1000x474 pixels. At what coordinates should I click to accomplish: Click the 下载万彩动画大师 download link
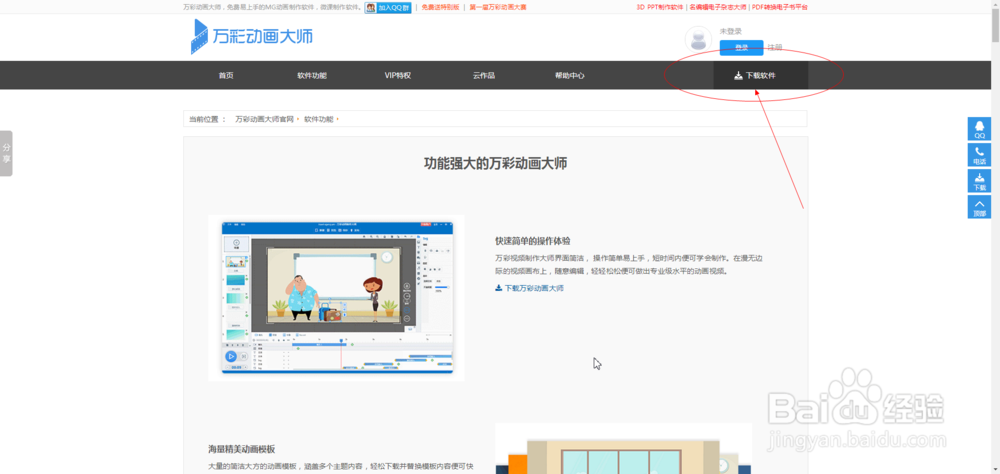[529, 288]
